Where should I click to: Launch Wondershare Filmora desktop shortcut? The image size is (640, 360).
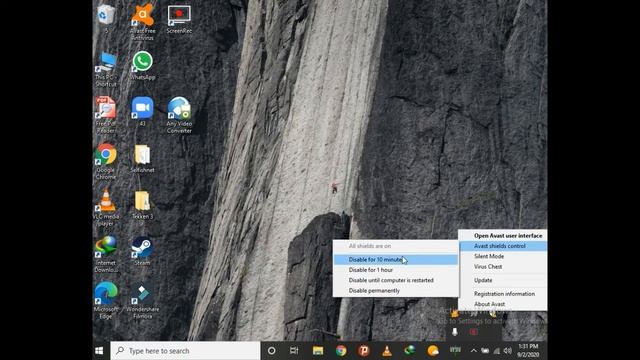[x=142, y=300]
